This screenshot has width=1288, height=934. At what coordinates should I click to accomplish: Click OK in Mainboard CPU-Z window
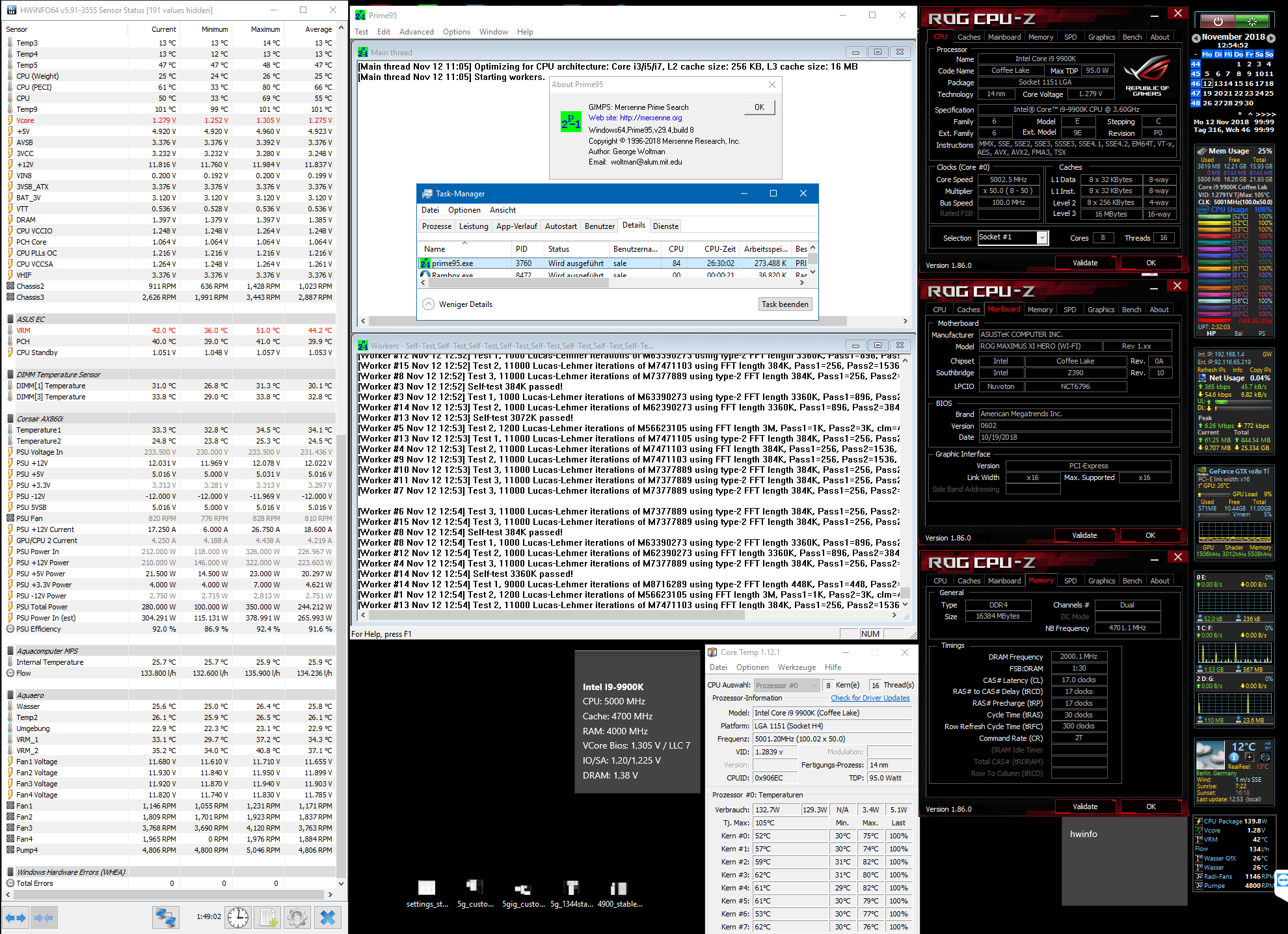[1150, 535]
